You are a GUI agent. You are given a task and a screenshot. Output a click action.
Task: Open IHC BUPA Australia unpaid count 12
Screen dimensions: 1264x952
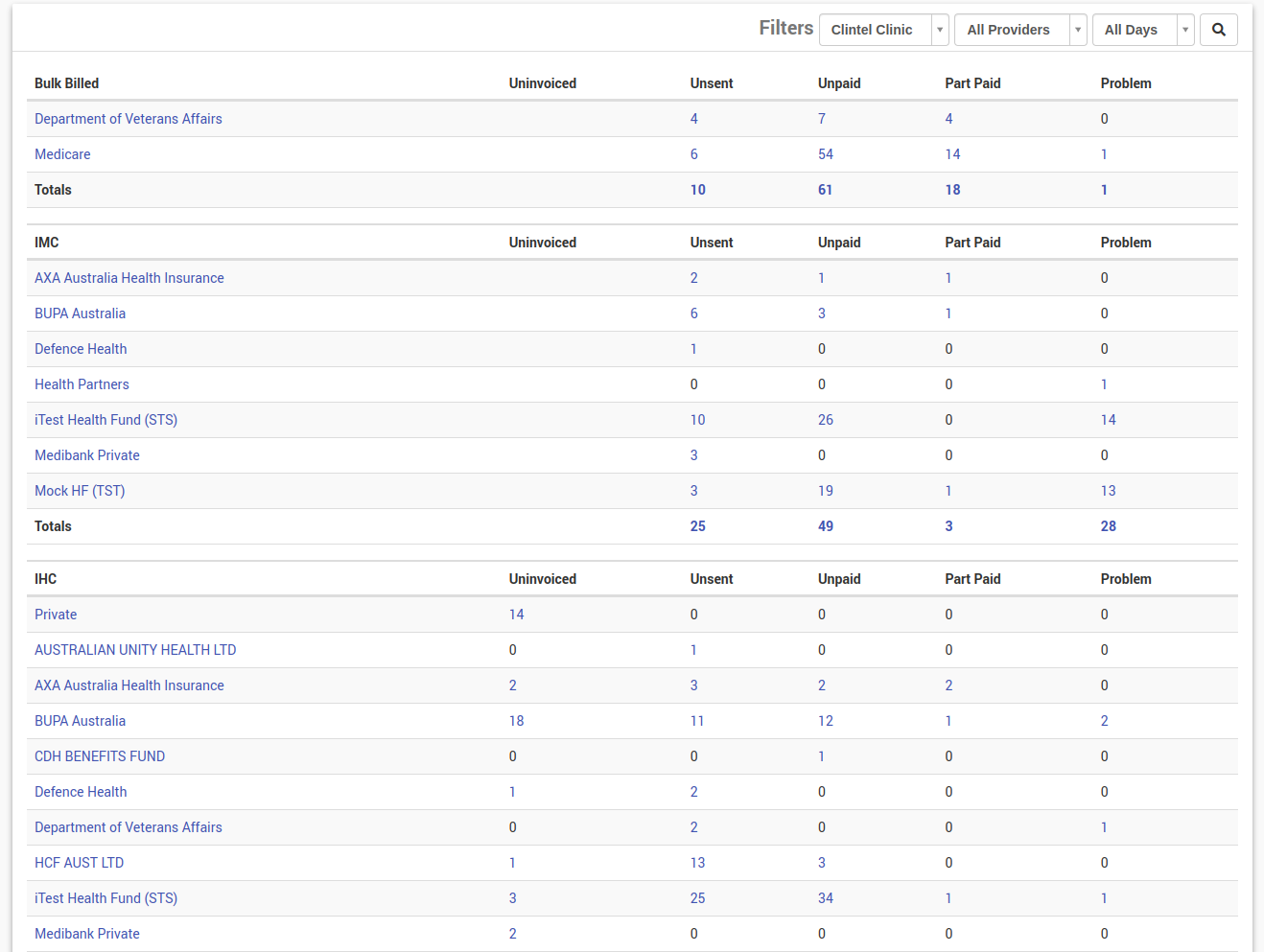[x=826, y=721]
